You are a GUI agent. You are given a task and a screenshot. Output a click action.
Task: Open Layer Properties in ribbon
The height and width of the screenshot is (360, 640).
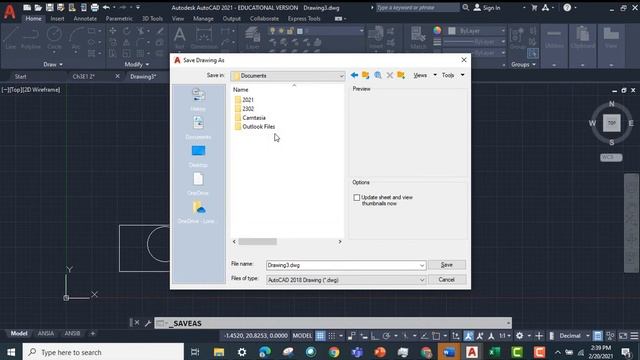(x=253, y=38)
